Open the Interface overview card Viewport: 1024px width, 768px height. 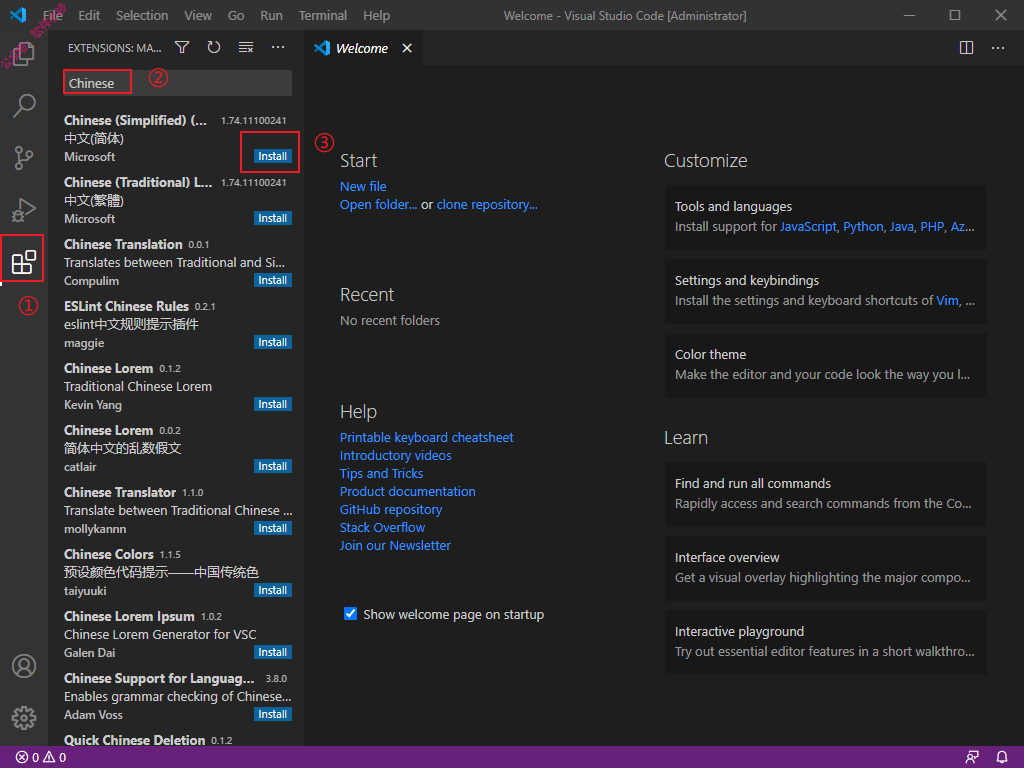coord(825,568)
